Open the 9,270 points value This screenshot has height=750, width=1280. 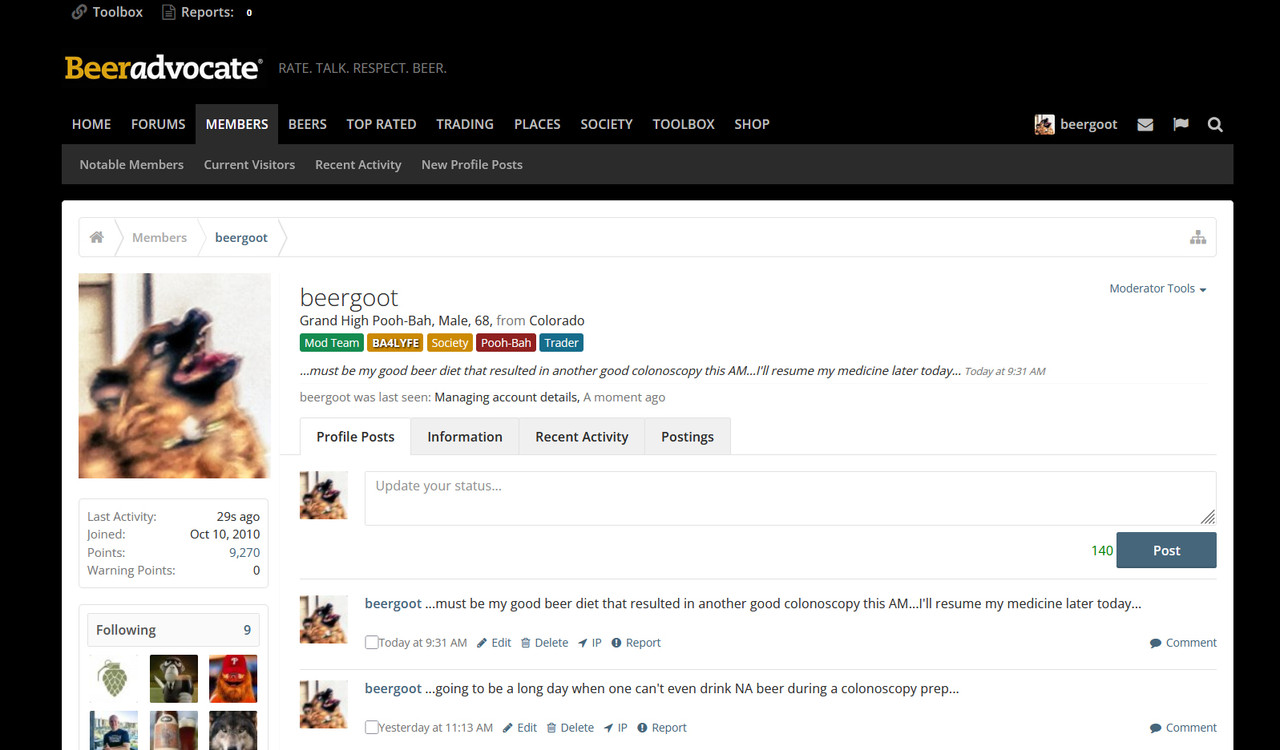244,552
